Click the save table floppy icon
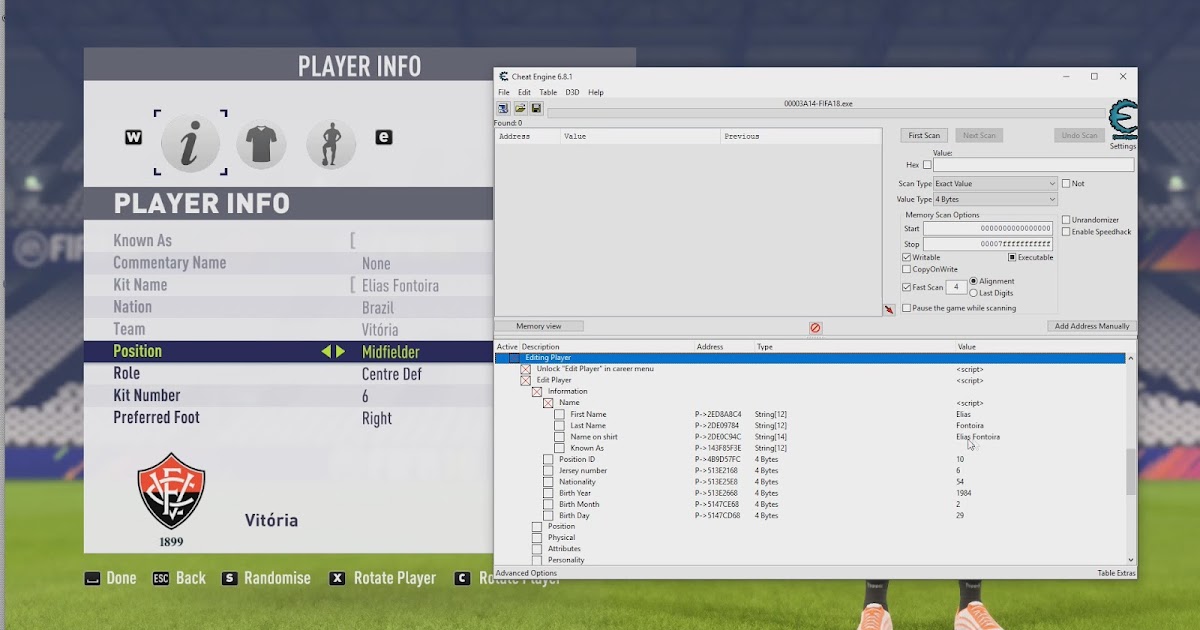 (536, 108)
